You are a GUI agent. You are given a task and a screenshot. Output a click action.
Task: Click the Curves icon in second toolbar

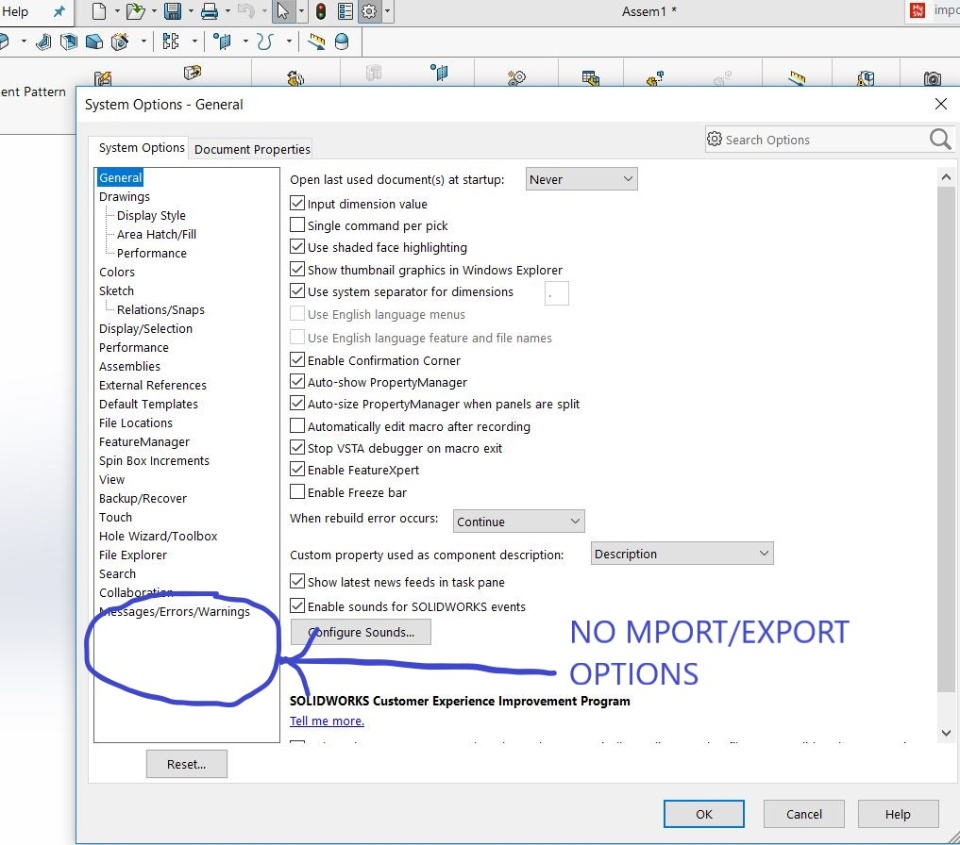coord(265,42)
